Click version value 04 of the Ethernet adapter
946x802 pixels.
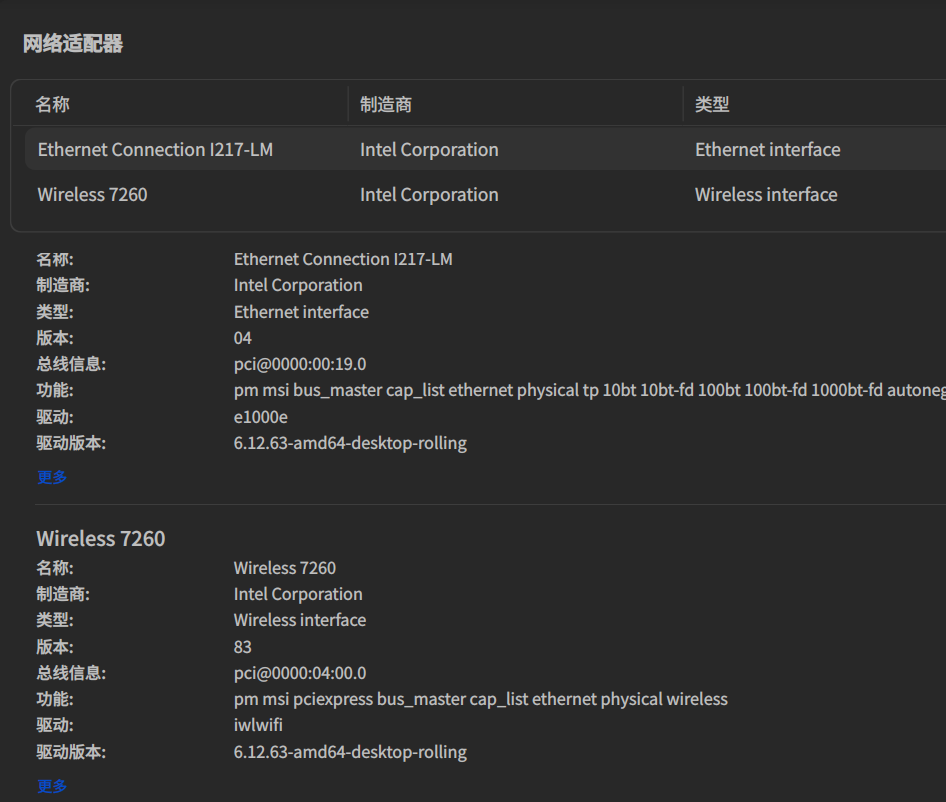click(243, 338)
